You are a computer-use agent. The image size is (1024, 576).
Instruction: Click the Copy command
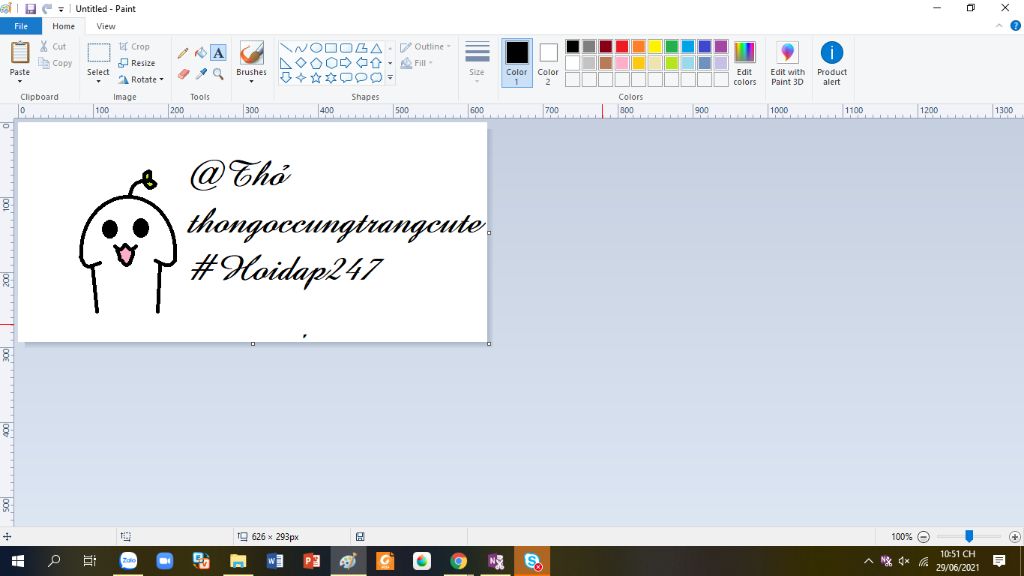(x=55, y=63)
